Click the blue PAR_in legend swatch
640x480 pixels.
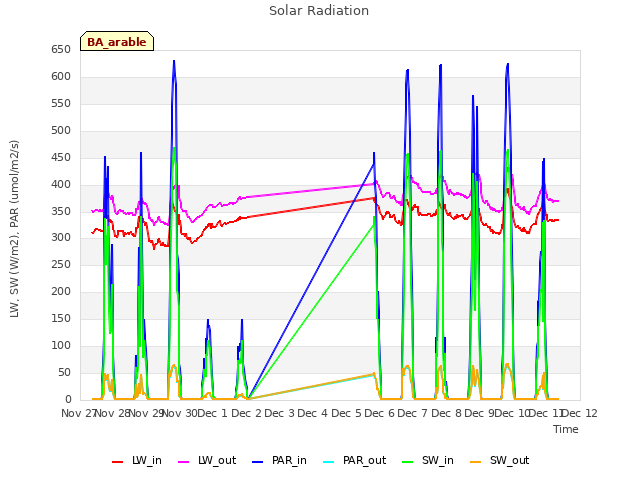(x=258, y=462)
